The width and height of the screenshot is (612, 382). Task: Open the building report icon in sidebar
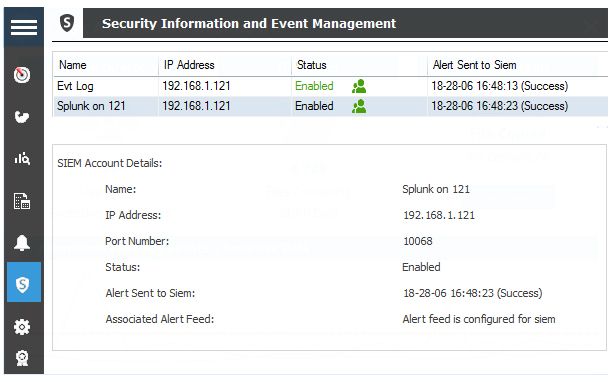pos(22,201)
